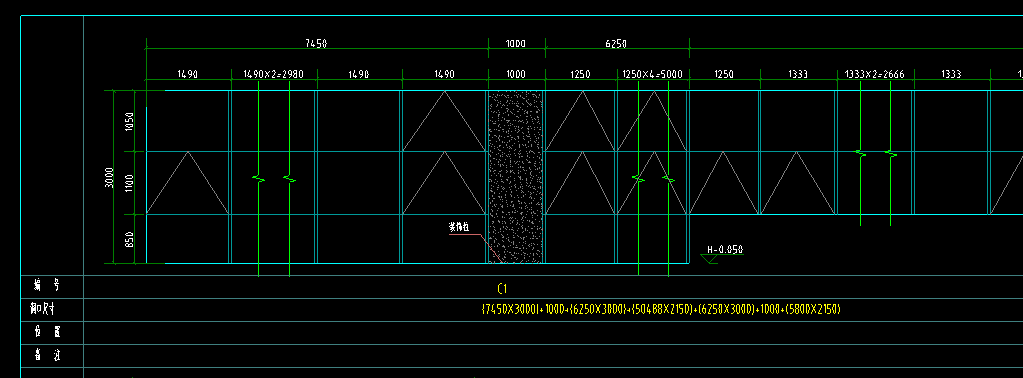Click the 编号 row header

coord(47,285)
